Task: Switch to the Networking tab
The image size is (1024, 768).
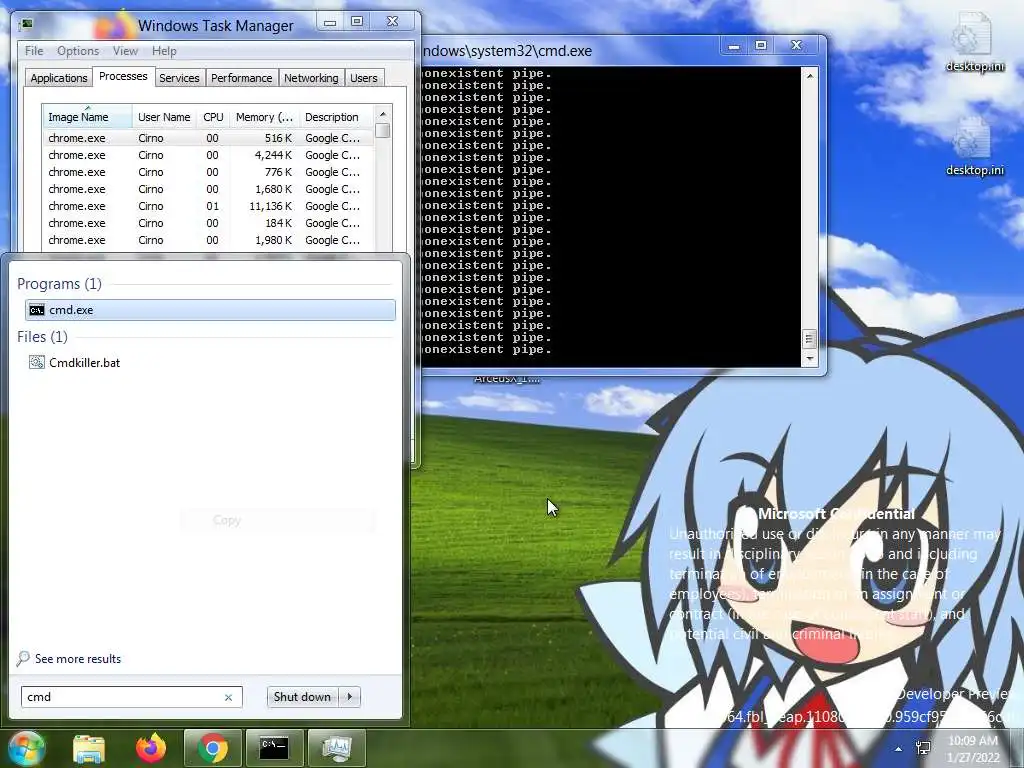Action: (x=311, y=78)
